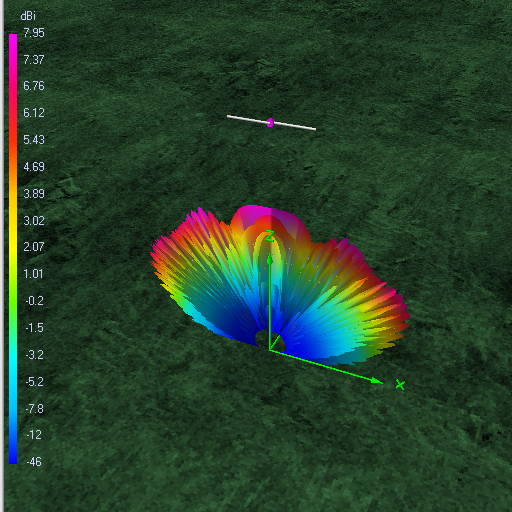Click the -12 label on the gain scale

pyautogui.click(x=34, y=435)
